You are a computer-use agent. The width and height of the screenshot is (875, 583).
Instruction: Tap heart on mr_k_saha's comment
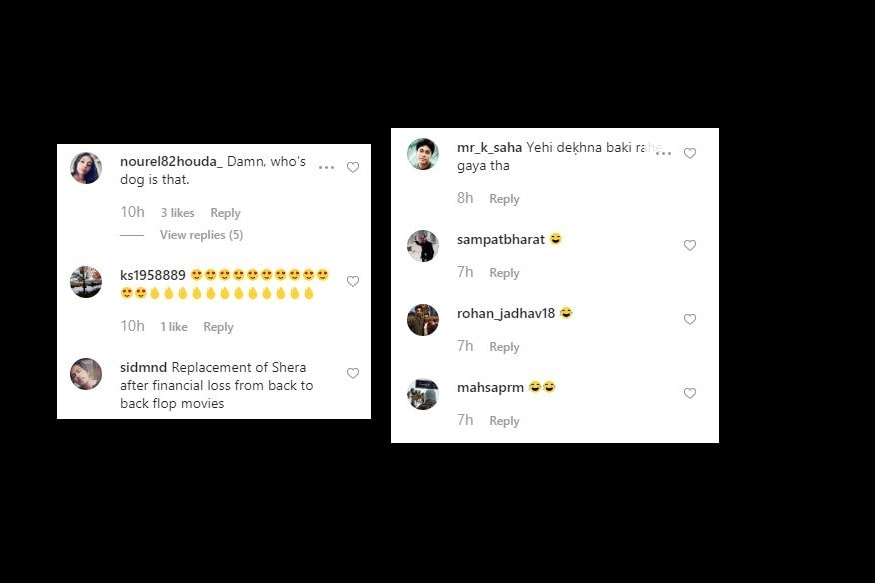tap(690, 153)
